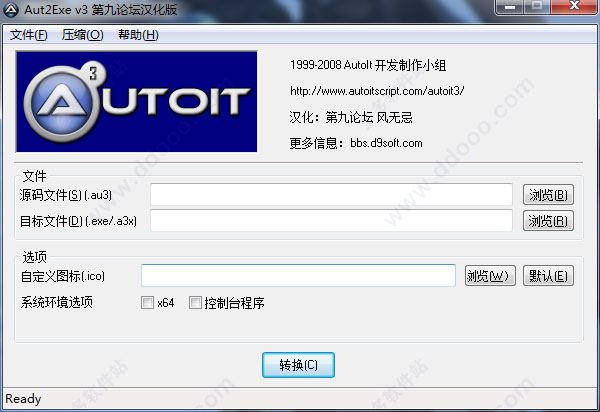Image resolution: width=600 pixels, height=412 pixels.
Task: Click the 转换(C) convert button
Action: pos(298,365)
